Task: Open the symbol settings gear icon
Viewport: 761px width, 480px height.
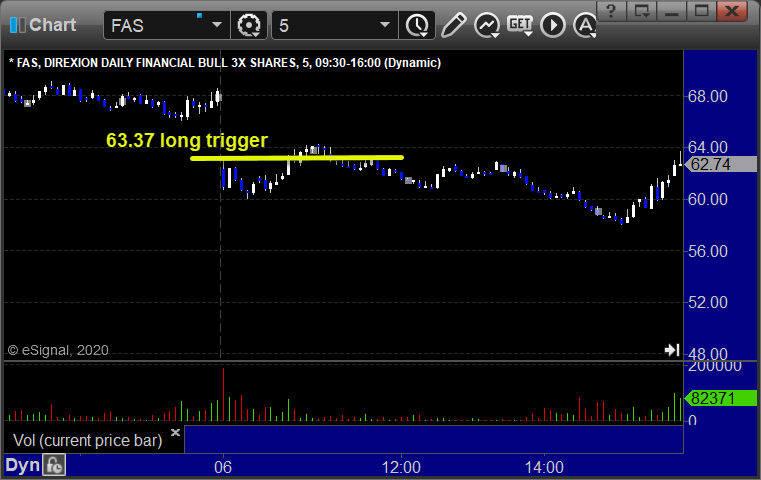Action: click(x=249, y=25)
